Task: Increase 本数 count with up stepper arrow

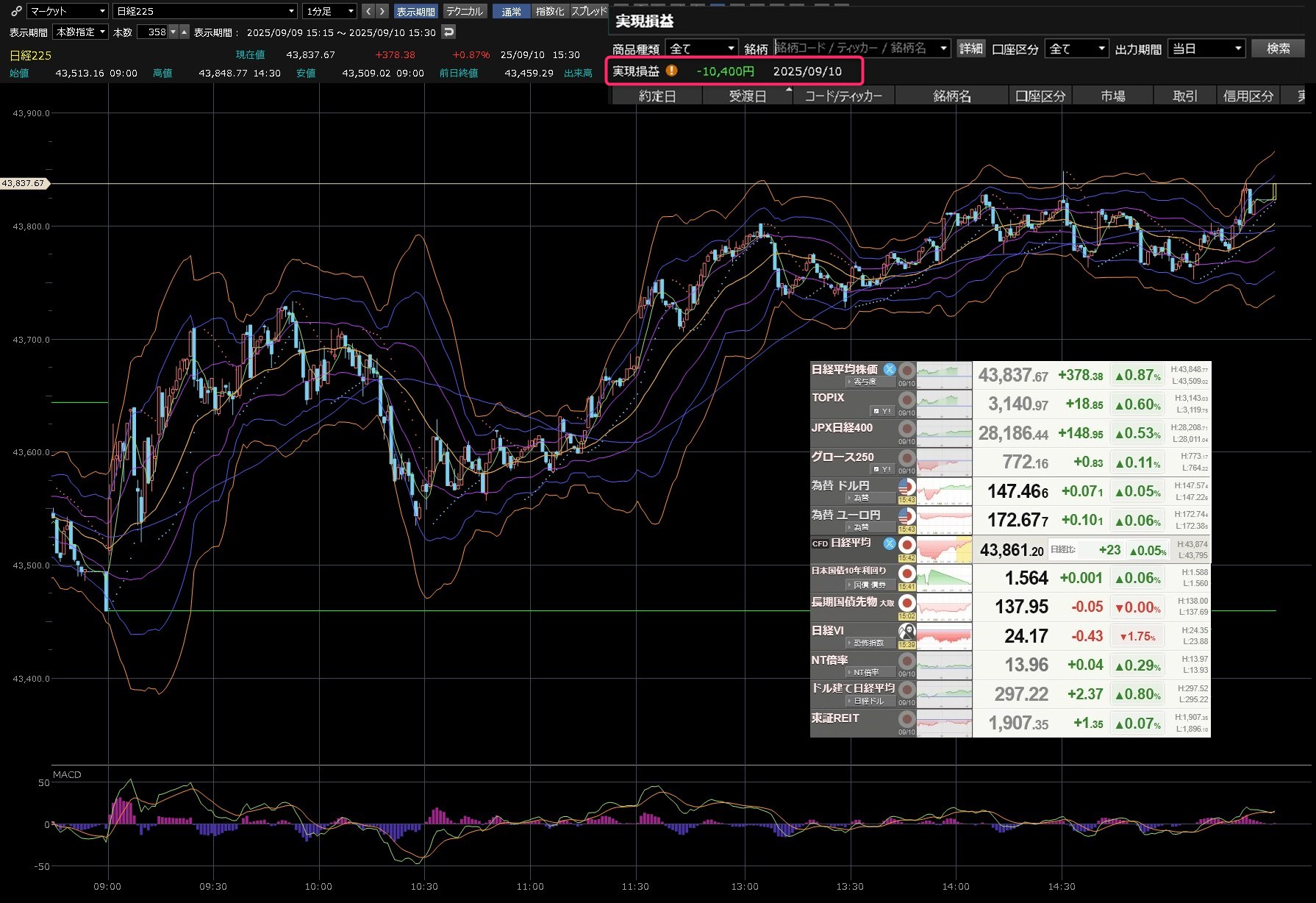Action: coord(185,32)
